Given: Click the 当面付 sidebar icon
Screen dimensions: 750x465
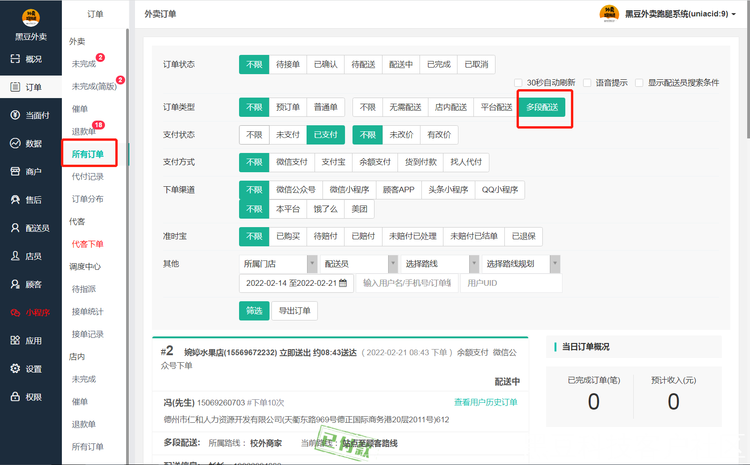Looking at the screenshot, I should [15, 115].
